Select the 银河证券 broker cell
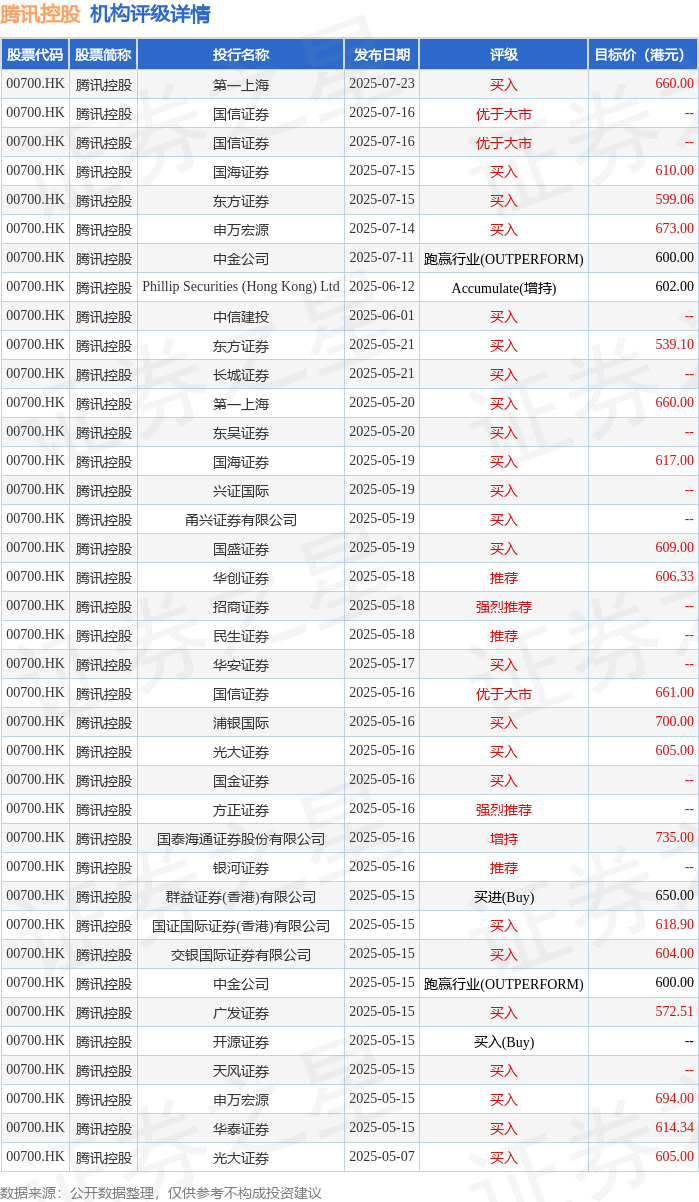 pos(241,867)
